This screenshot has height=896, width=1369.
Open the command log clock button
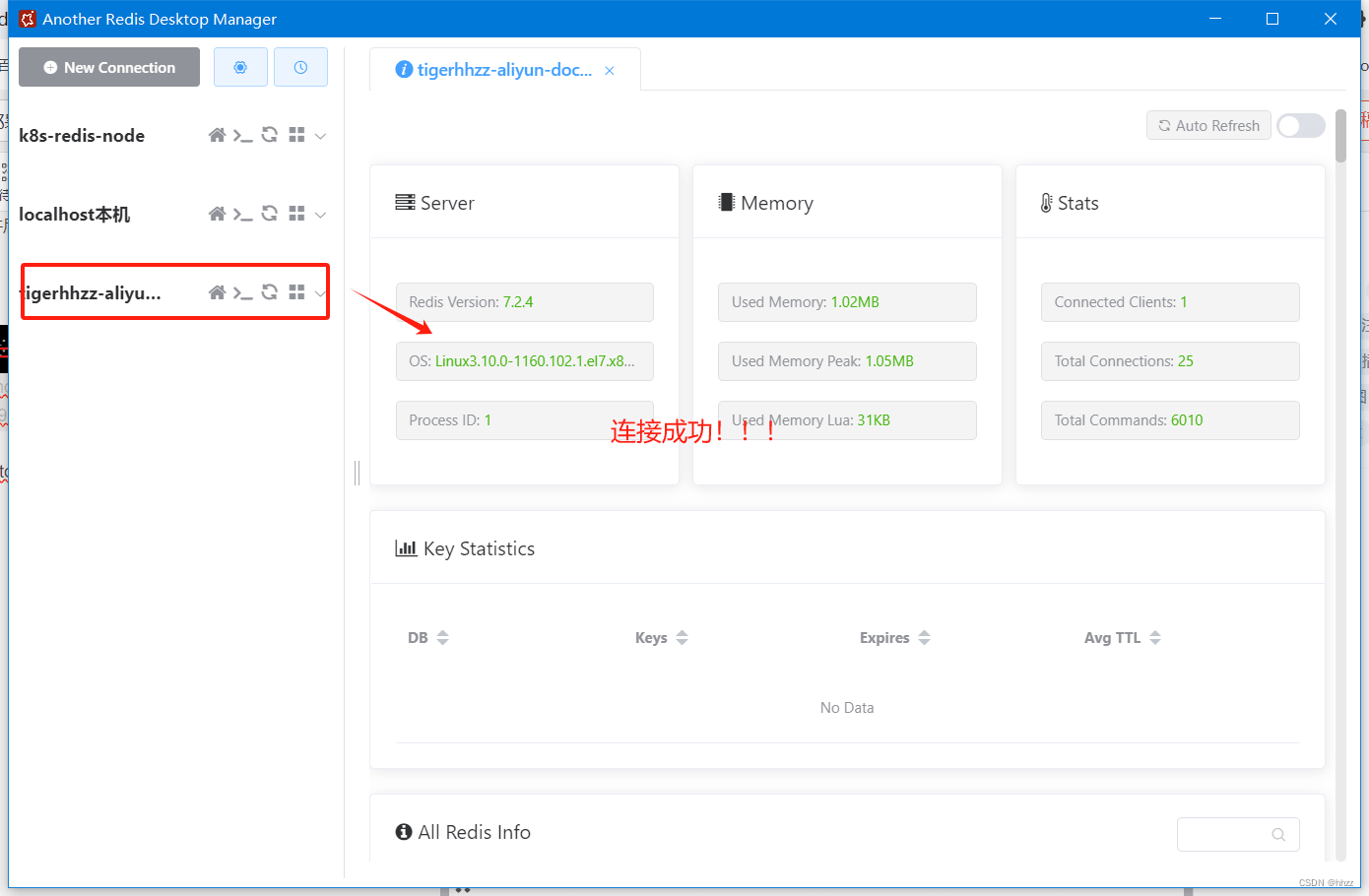pos(300,67)
